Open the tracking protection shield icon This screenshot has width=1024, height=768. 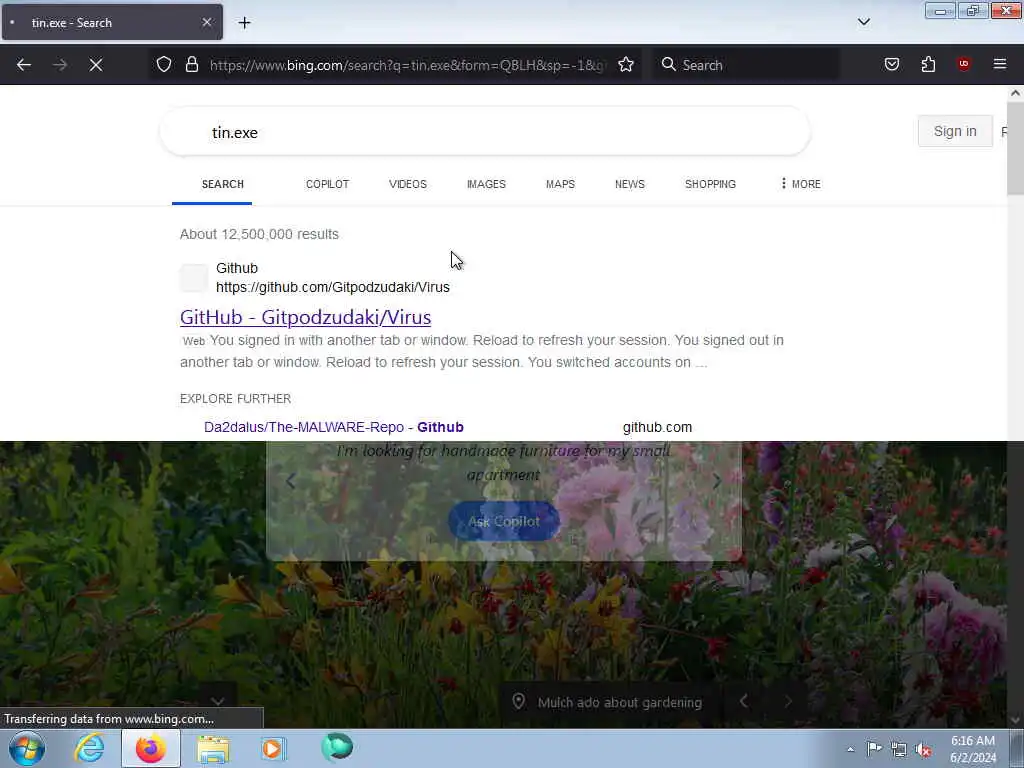click(164, 64)
